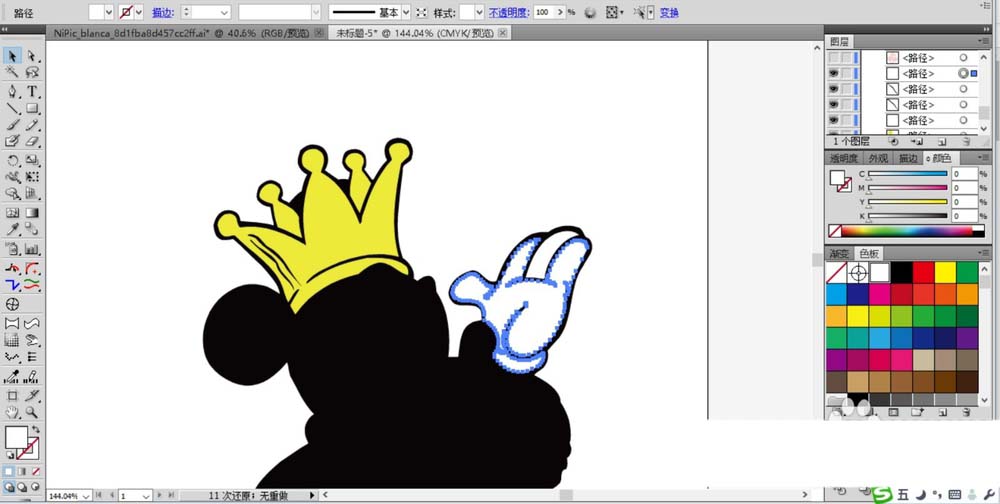The width and height of the screenshot is (1000, 504).
Task: Close the 未标题-5 document tab
Action: pos(503,33)
